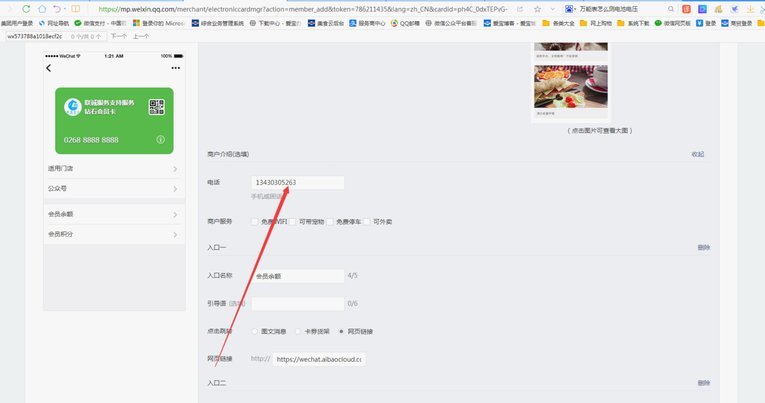Click the phone number input field
This screenshot has height=403, width=765.
[x=298, y=182]
